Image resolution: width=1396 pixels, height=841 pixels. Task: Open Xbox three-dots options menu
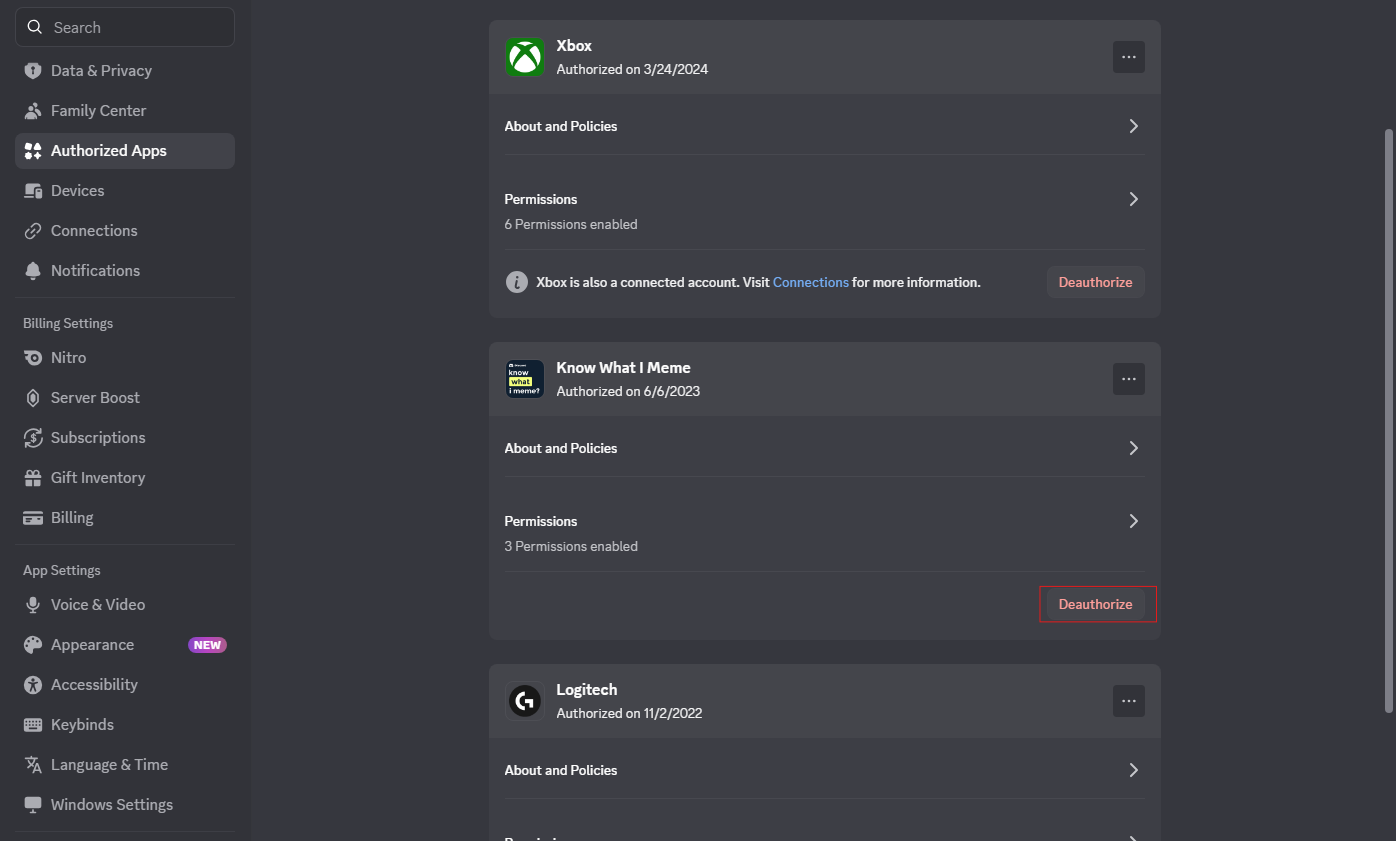(1129, 57)
